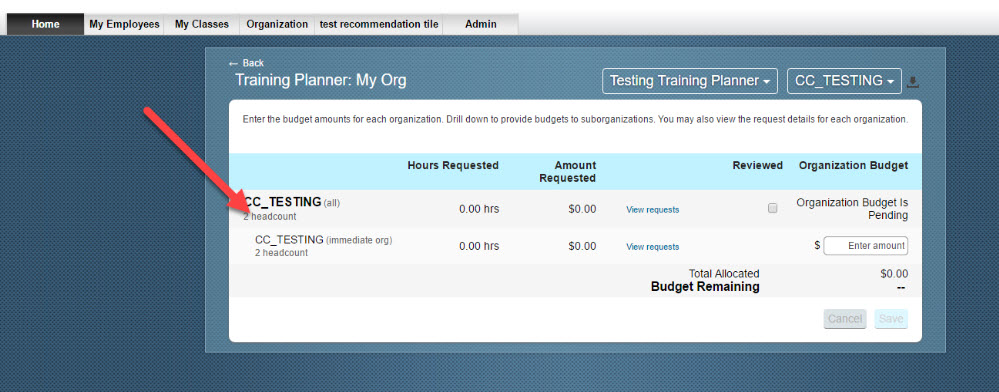Open the Testing Training Planner dropdown
Viewport: 999px width, 392px height.
(x=690, y=81)
